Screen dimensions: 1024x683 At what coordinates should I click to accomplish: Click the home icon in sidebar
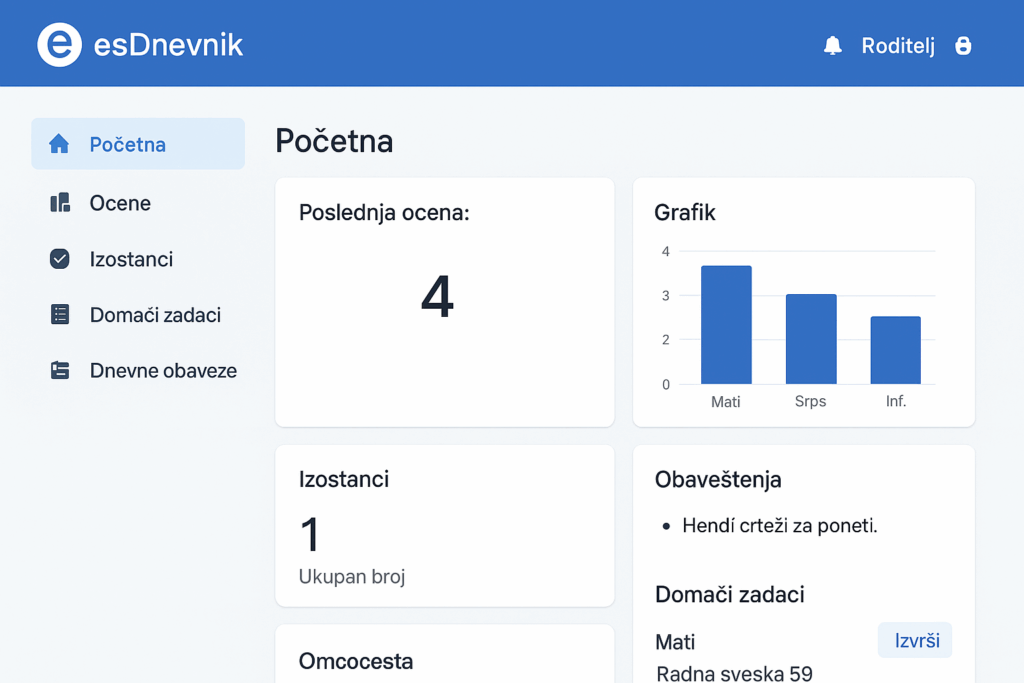tap(59, 144)
